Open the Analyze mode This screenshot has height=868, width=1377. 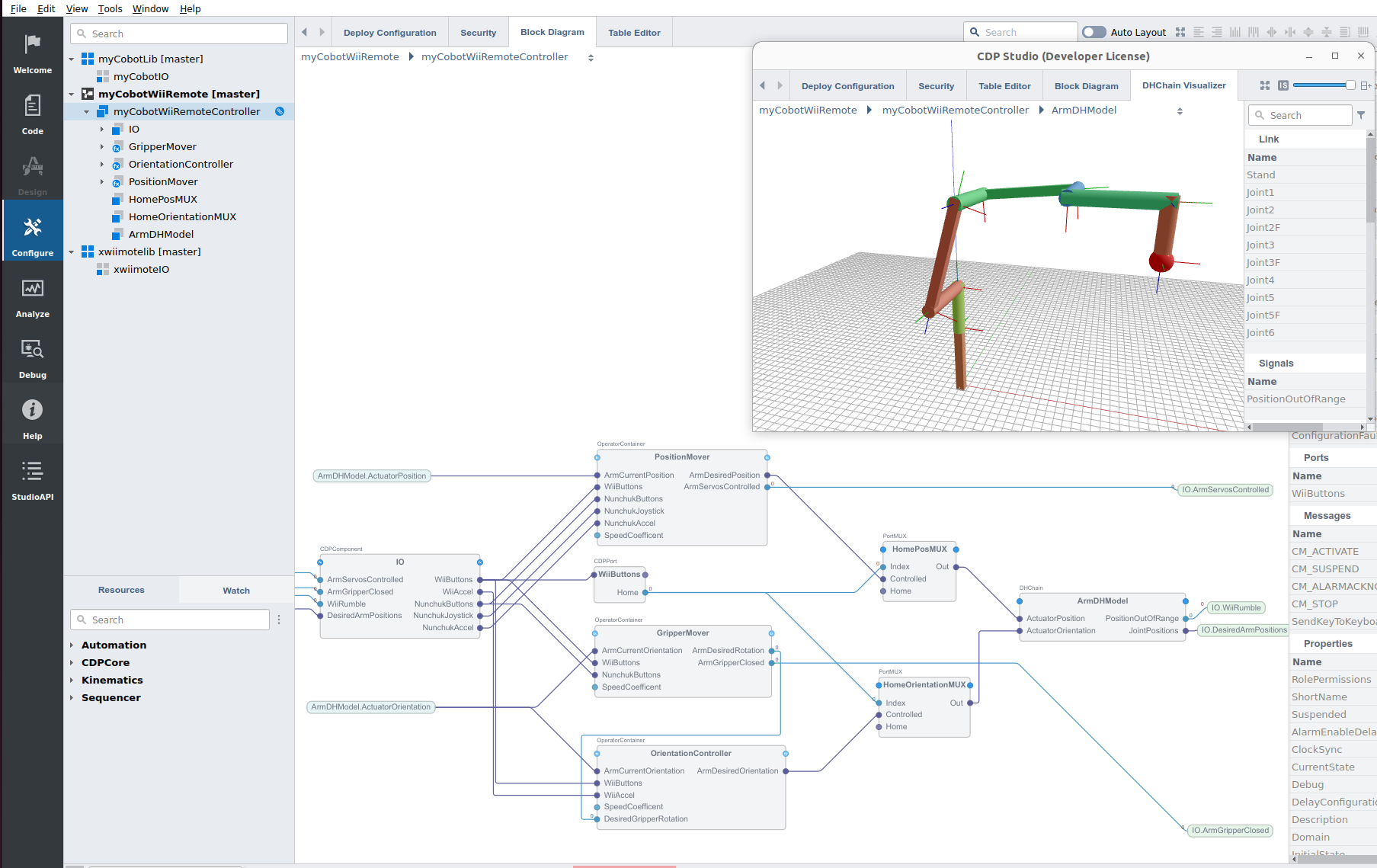[x=32, y=297]
